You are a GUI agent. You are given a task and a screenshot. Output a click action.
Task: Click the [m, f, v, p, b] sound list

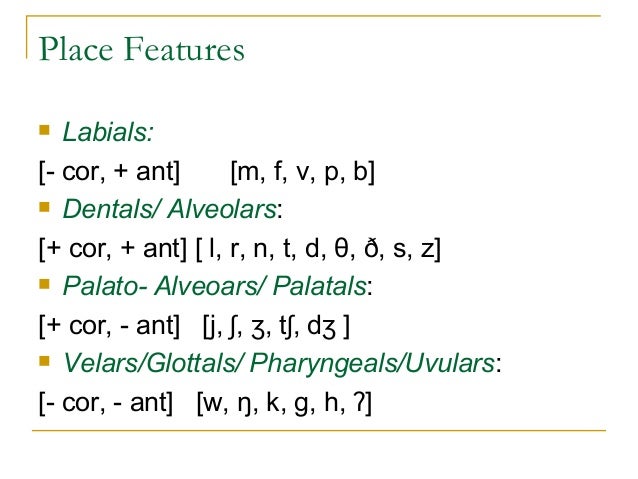click(302, 171)
